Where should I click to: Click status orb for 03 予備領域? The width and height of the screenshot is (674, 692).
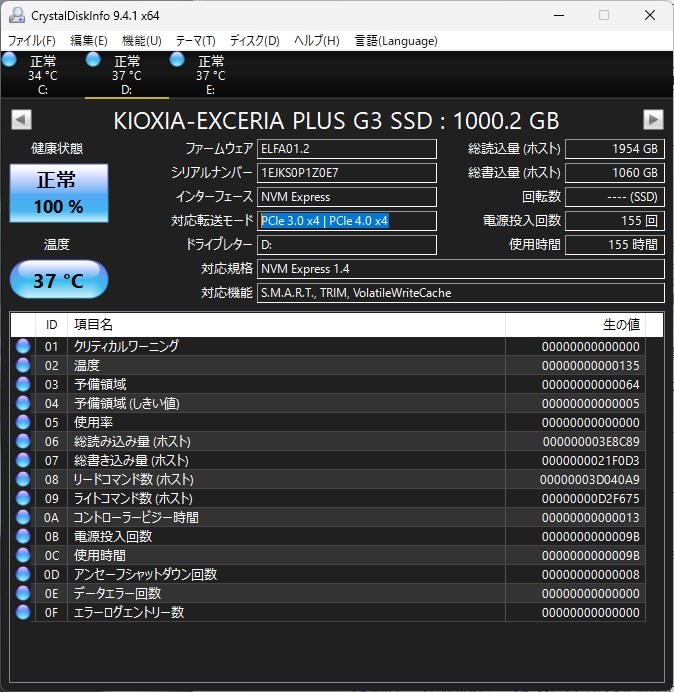pyautogui.click(x=23, y=384)
